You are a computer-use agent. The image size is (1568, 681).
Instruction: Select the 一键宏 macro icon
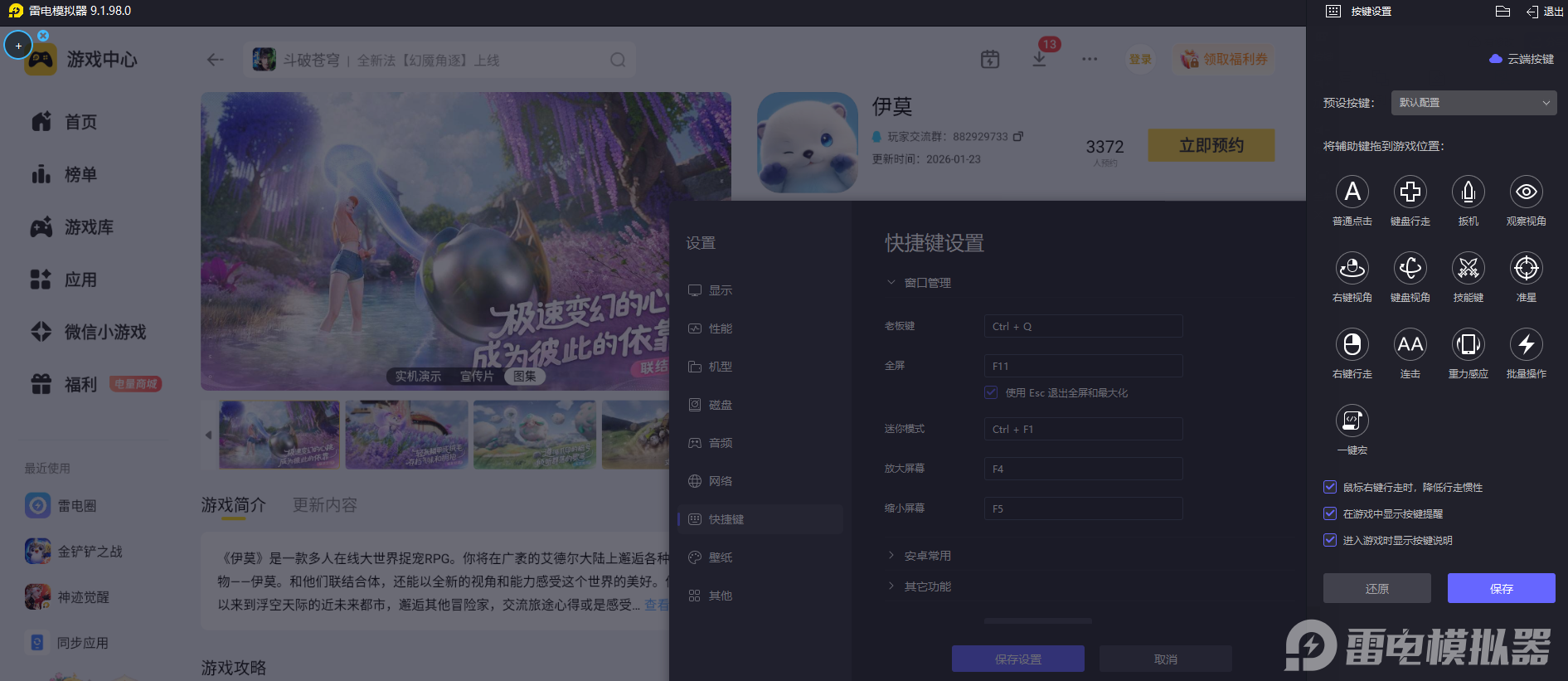1352,421
